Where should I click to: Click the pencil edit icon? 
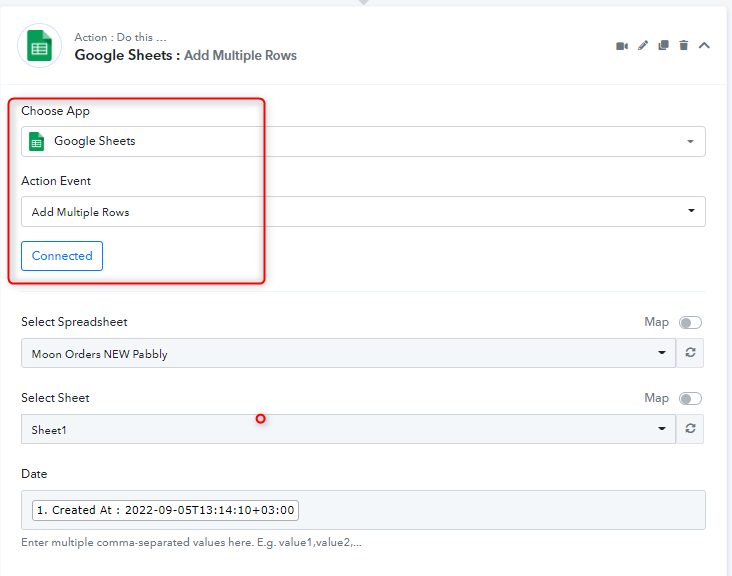click(x=643, y=46)
